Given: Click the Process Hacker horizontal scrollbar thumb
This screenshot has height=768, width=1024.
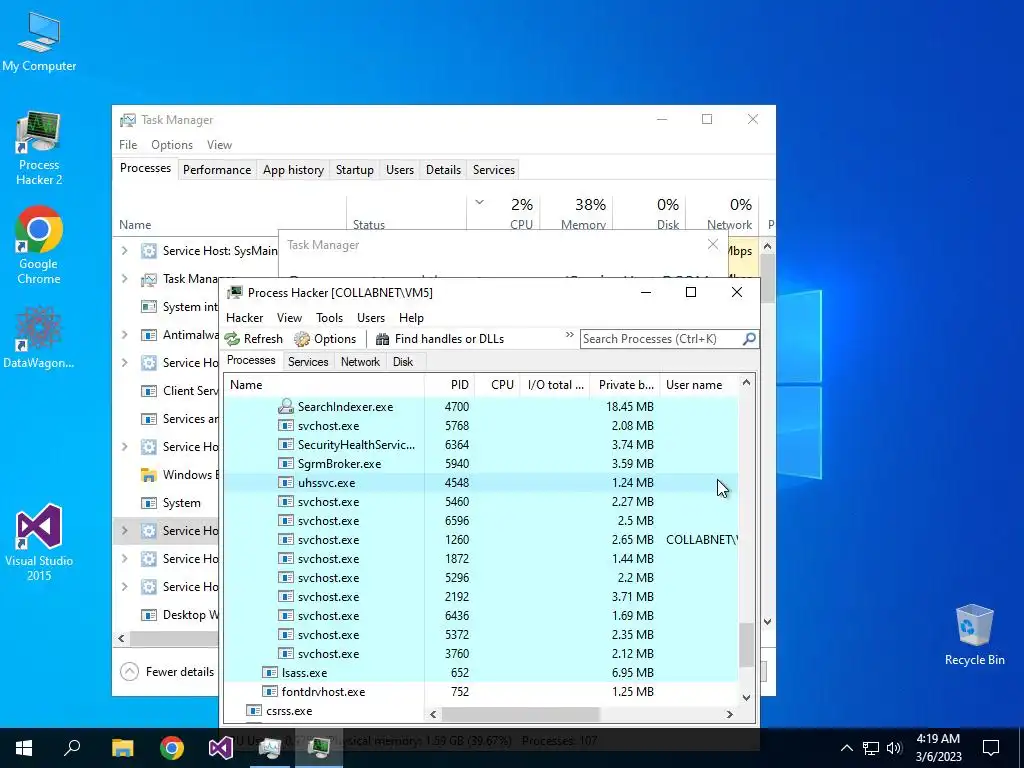Looking at the screenshot, I should [520, 714].
